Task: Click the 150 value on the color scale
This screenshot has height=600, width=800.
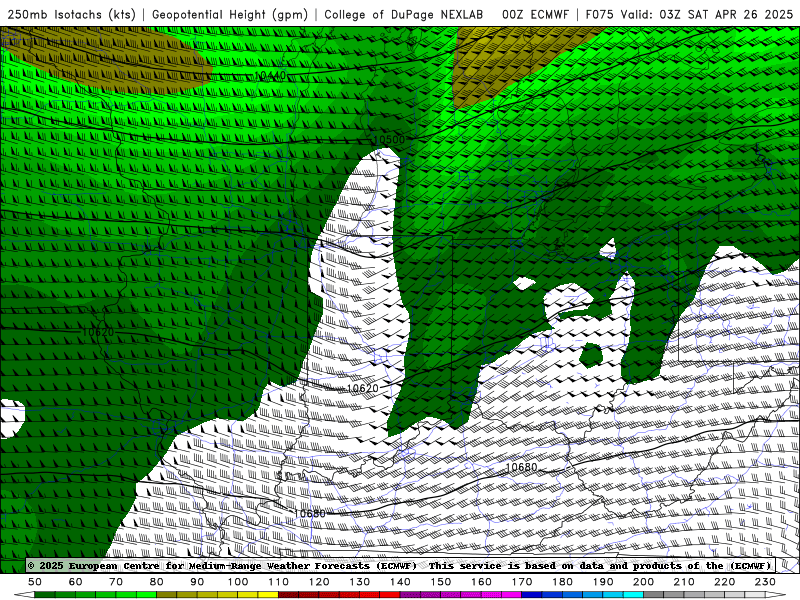Action: pyautogui.click(x=441, y=582)
